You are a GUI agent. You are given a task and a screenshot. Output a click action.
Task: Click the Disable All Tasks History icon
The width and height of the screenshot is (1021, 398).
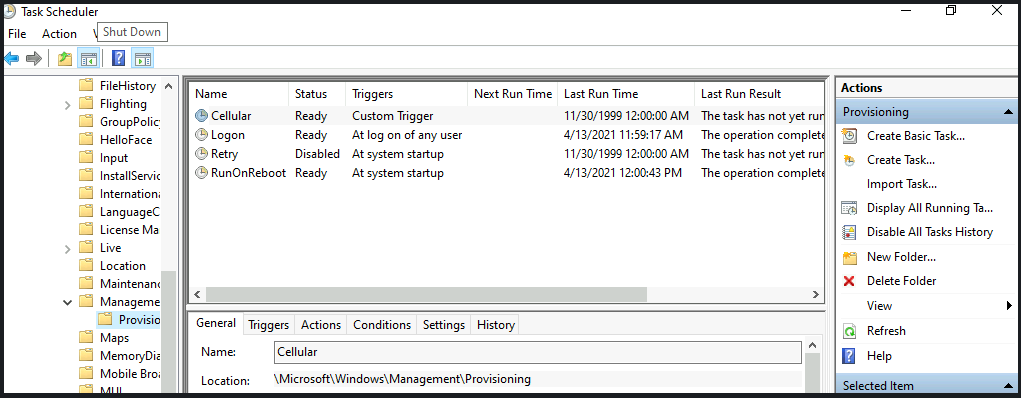point(849,233)
